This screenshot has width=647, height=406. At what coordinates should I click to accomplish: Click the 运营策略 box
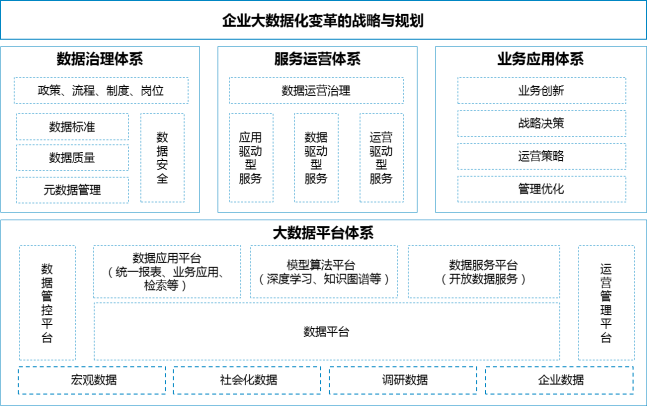541,156
